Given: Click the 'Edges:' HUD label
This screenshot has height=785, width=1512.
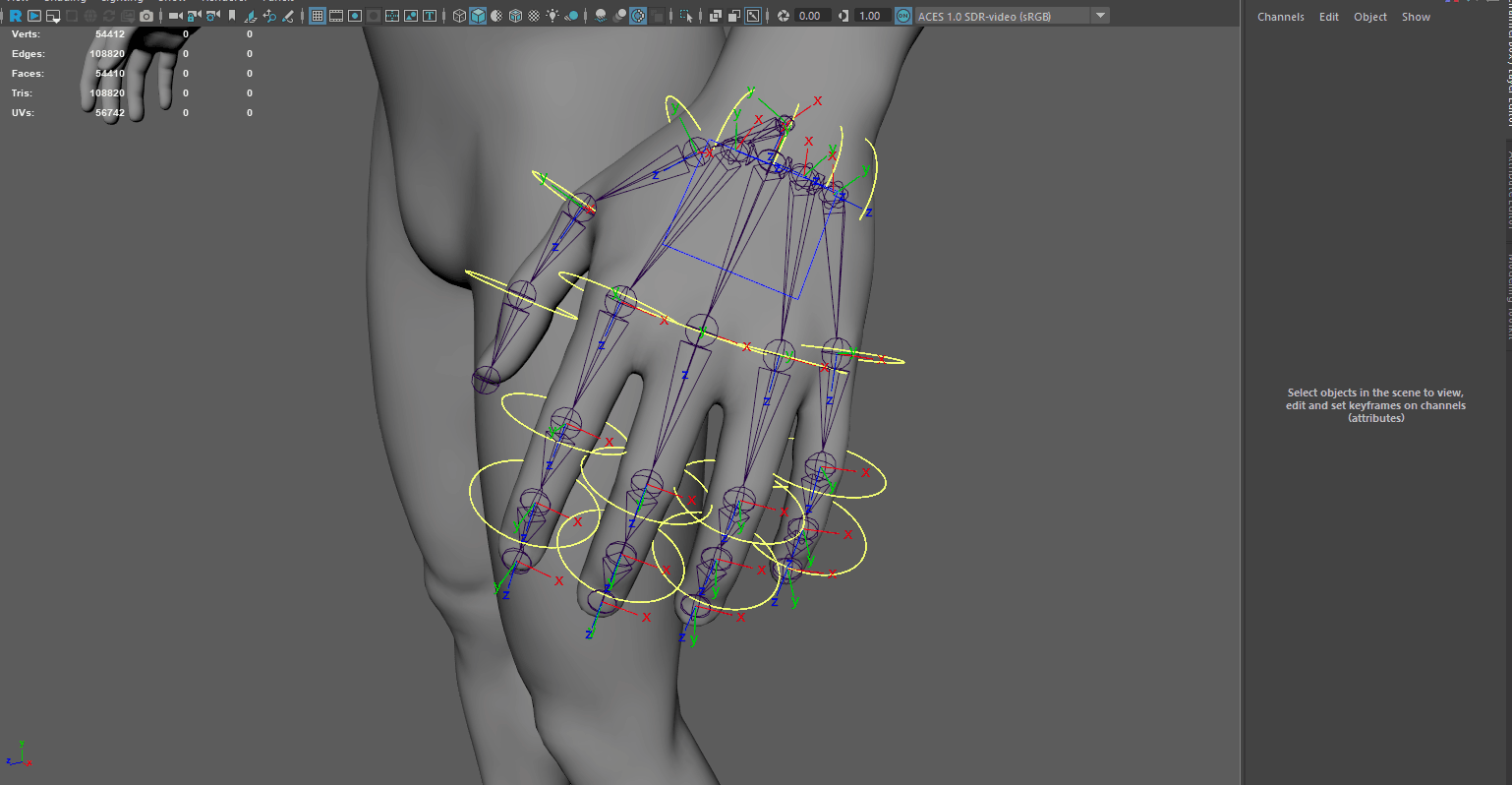Looking at the screenshot, I should click(x=29, y=54).
